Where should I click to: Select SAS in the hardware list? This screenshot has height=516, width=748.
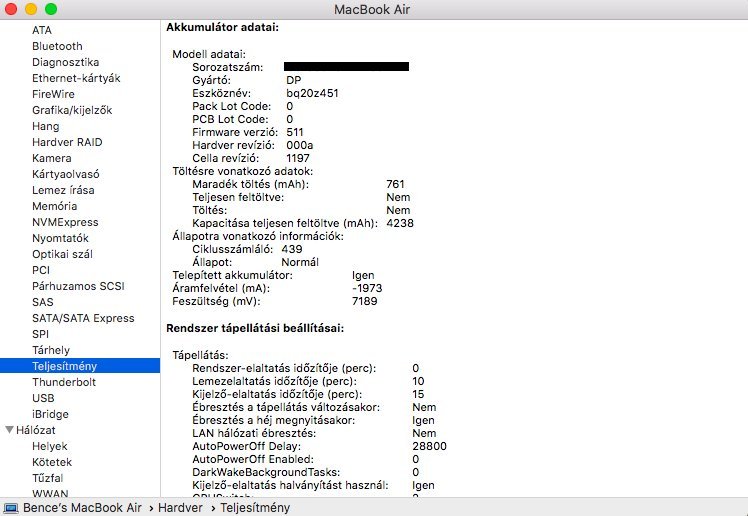(43, 302)
